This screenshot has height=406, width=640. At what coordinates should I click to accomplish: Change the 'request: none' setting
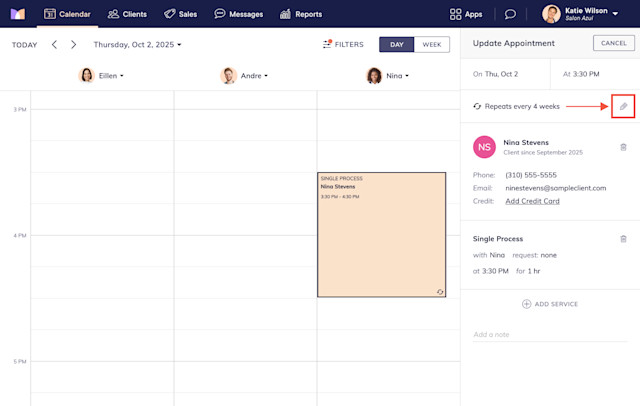pyautogui.click(x=534, y=255)
